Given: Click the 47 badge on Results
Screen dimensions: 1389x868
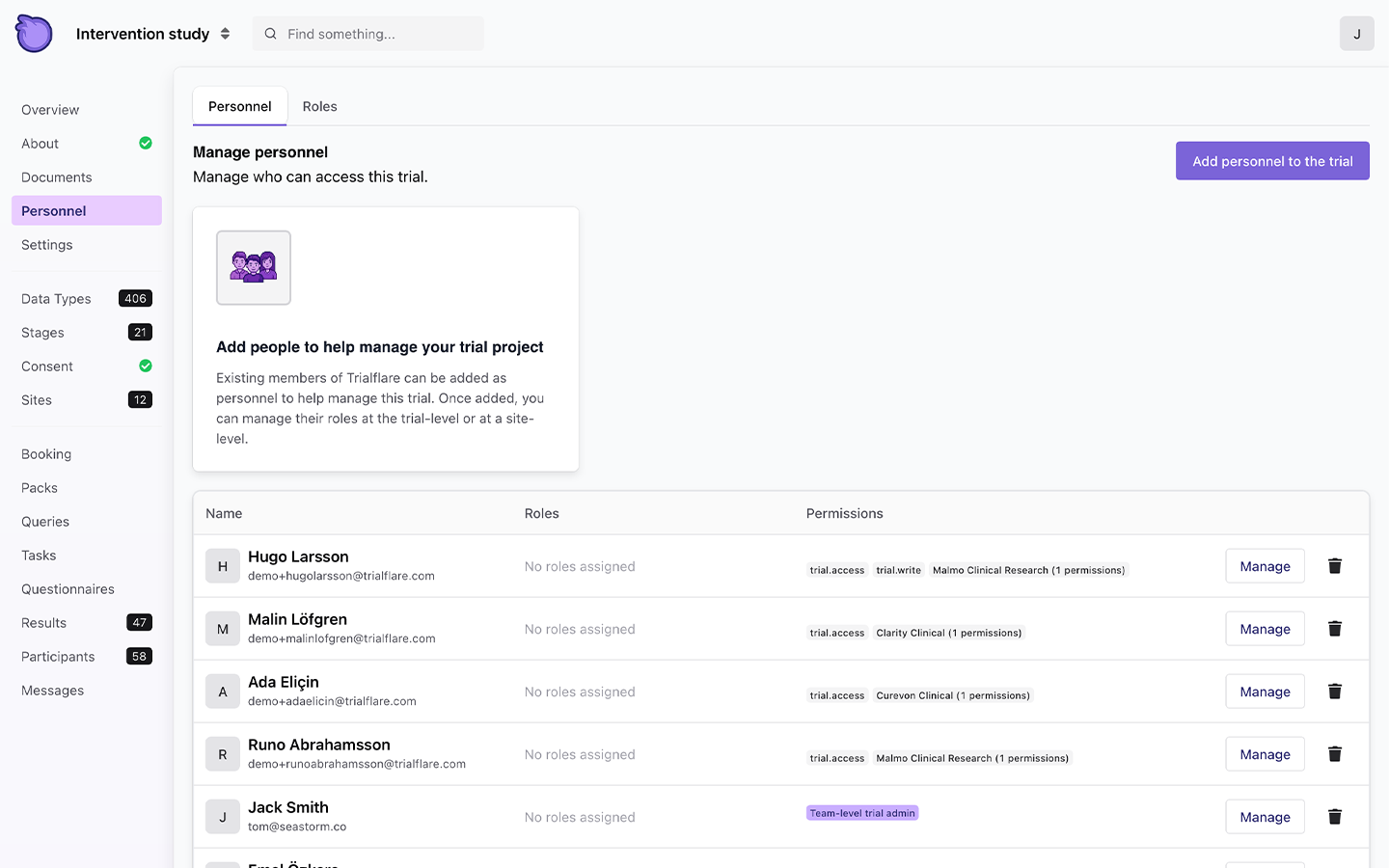Looking at the screenshot, I should 140,623.
